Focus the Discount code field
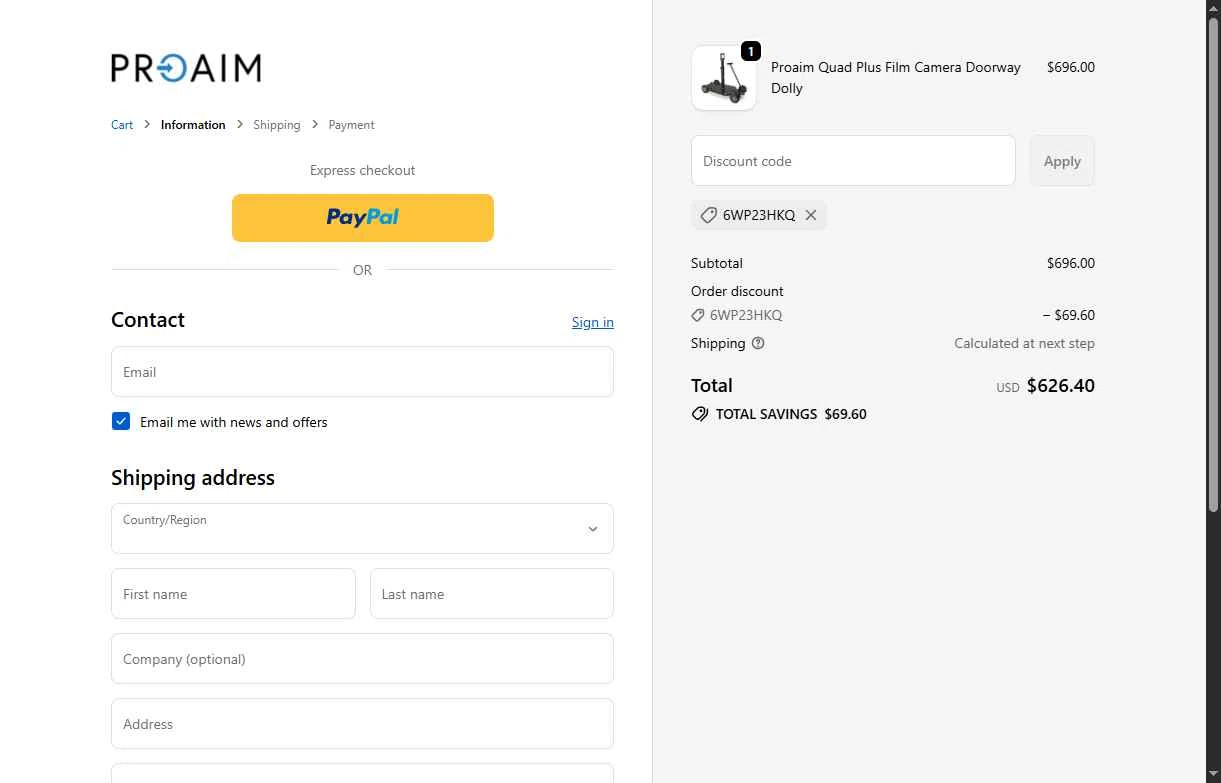This screenshot has width=1221, height=783. pos(853,161)
